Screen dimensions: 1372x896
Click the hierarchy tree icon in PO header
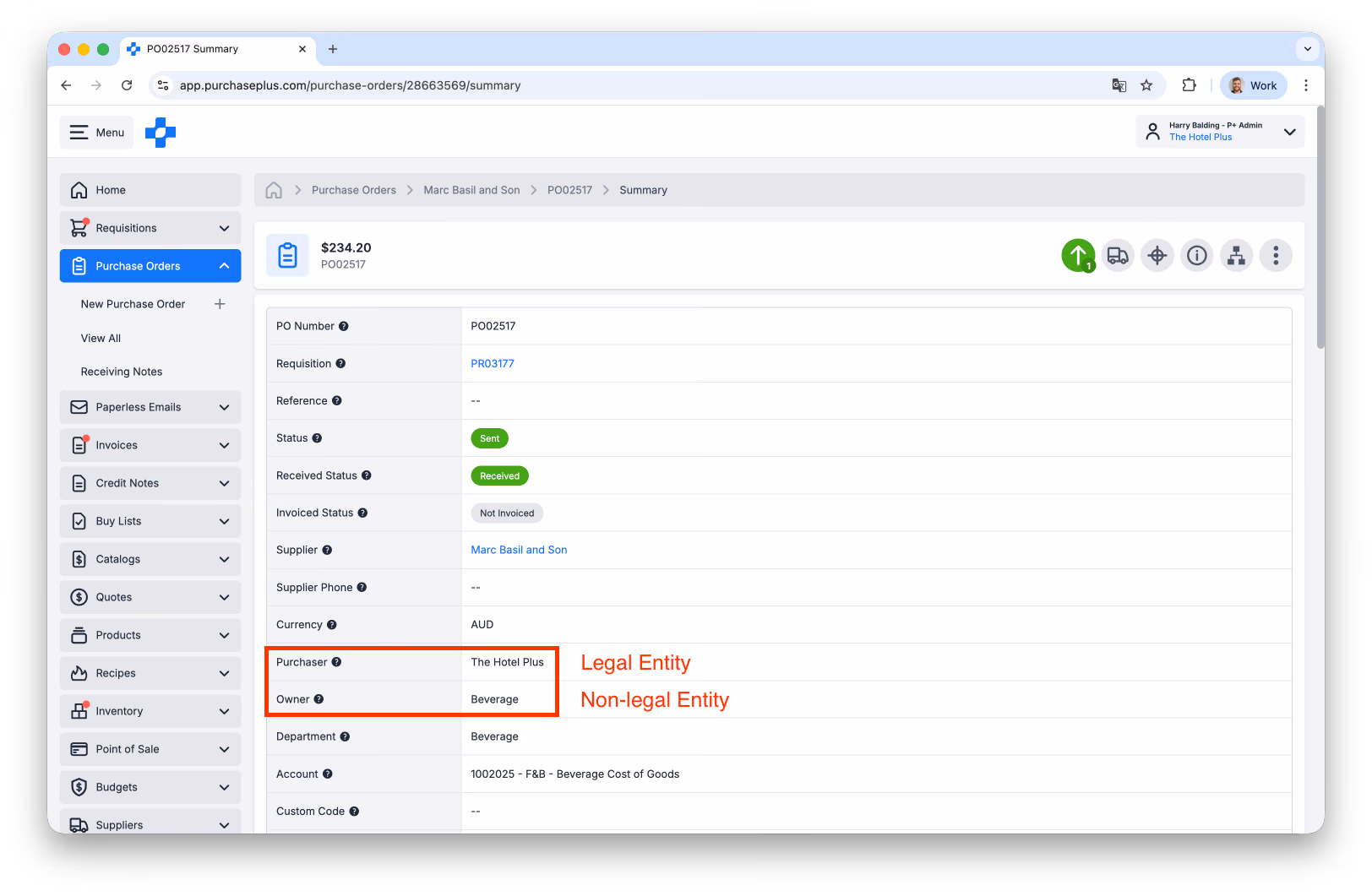point(1237,255)
